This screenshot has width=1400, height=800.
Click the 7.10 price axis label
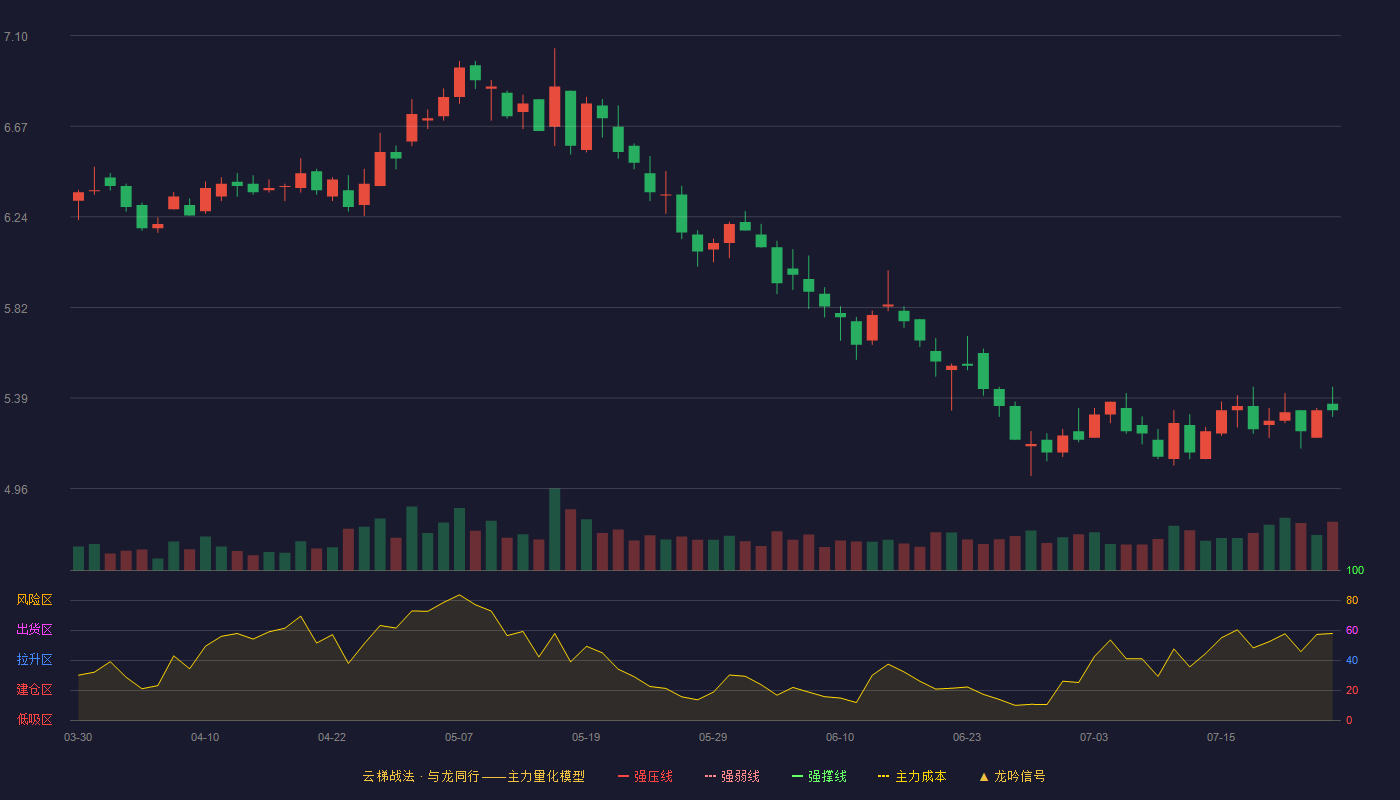tap(16, 37)
